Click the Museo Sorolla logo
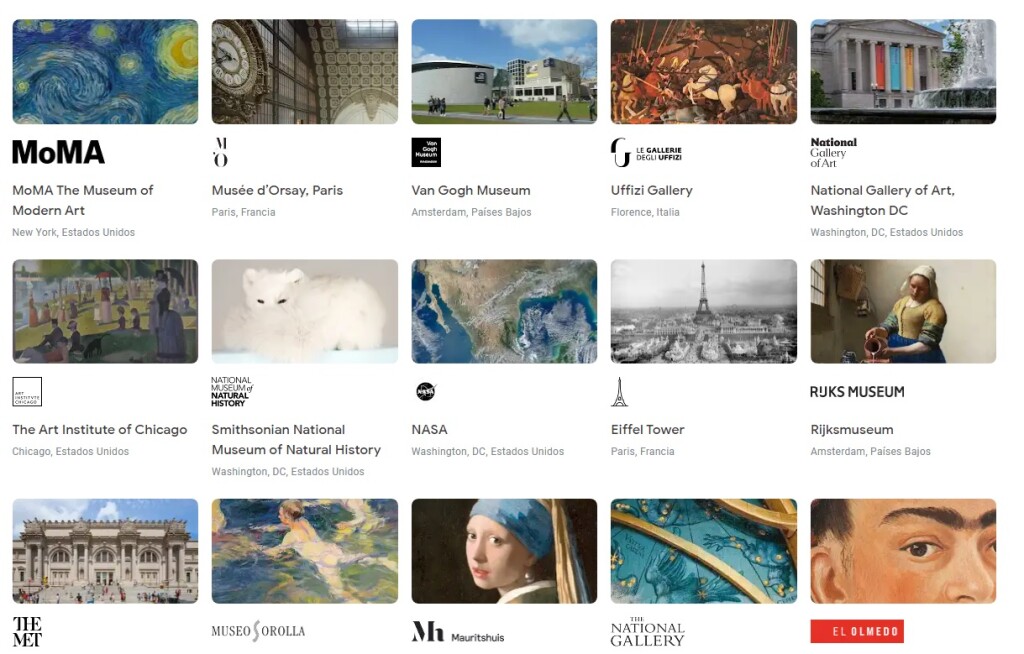This screenshot has height=654, width=1024. (259, 631)
